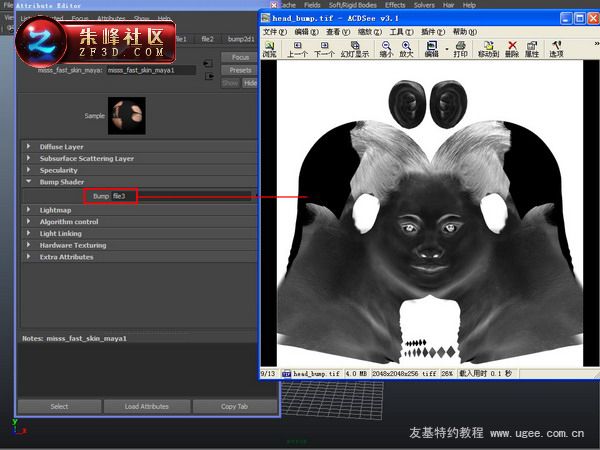Screen dimensions: 600x450
Task: Expand the Subsurface Scattering Layer section
Action: (x=29, y=158)
